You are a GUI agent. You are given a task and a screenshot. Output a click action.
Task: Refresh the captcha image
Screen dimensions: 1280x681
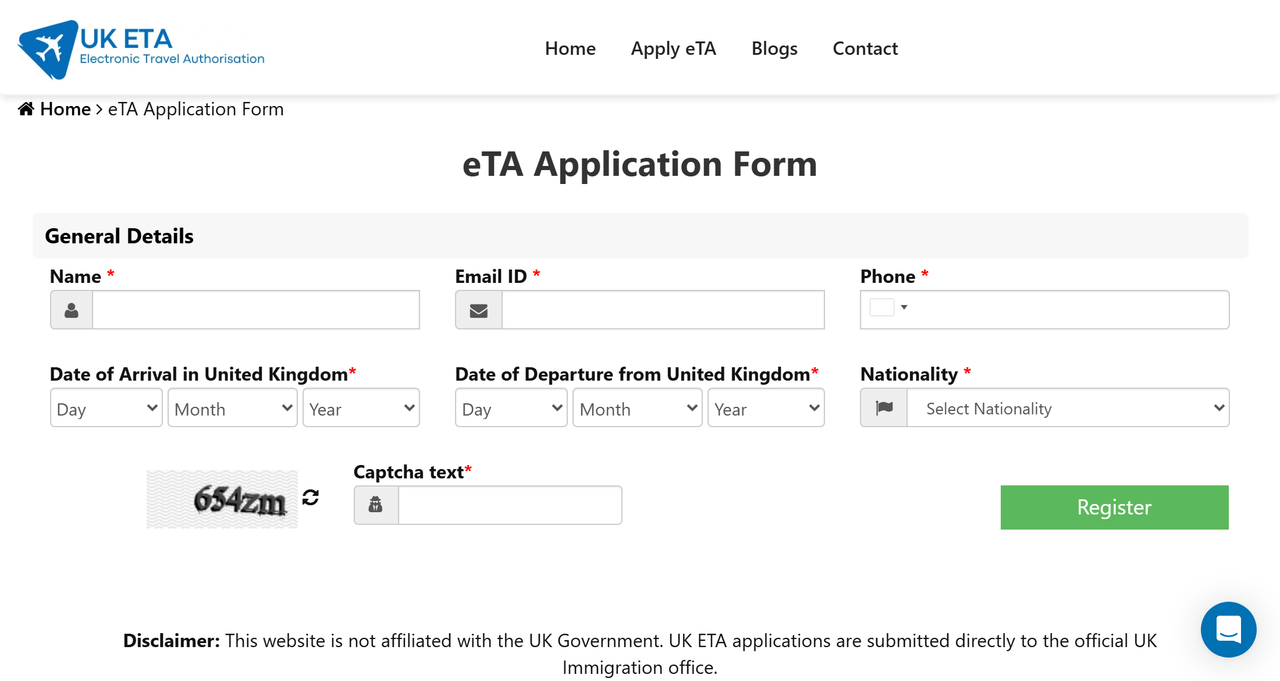[x=311, y=498]
